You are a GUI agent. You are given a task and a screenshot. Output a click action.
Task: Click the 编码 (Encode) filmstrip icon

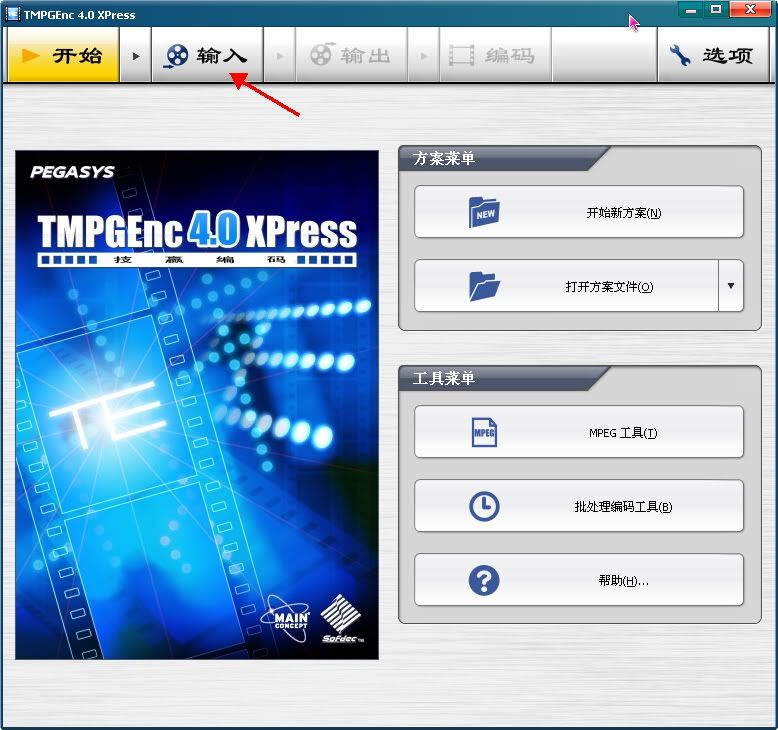point(461,55)
